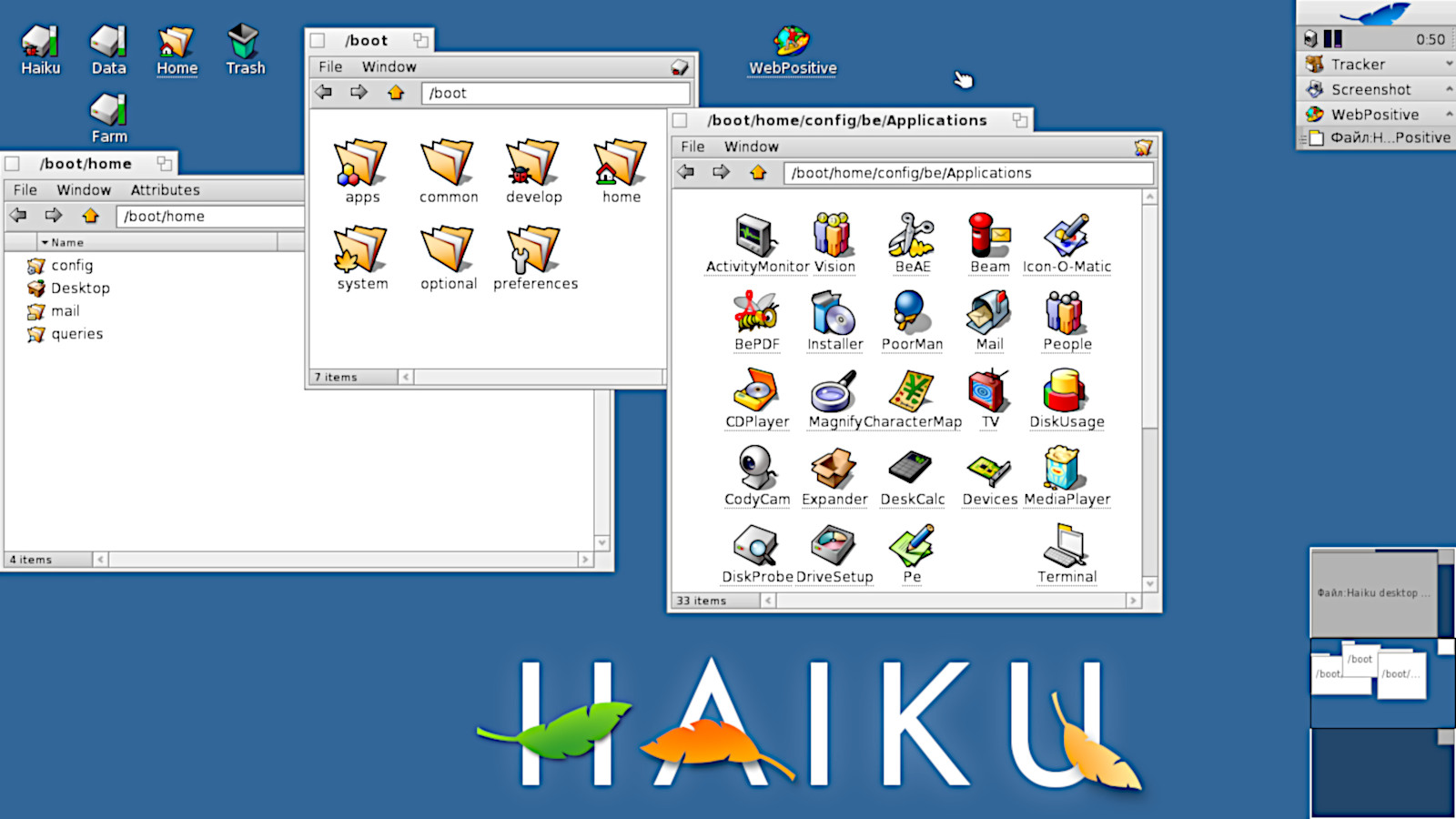
Task: Select the system folder in /boot window
Action: tap(361, 249)
